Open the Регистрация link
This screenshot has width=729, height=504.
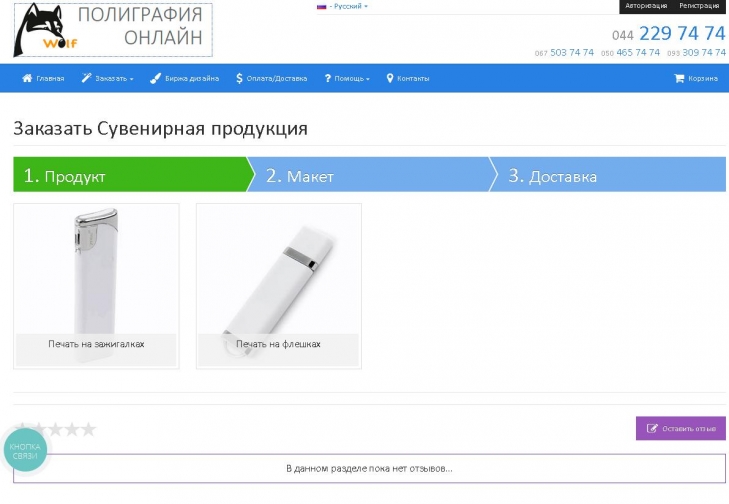[699, 6]
